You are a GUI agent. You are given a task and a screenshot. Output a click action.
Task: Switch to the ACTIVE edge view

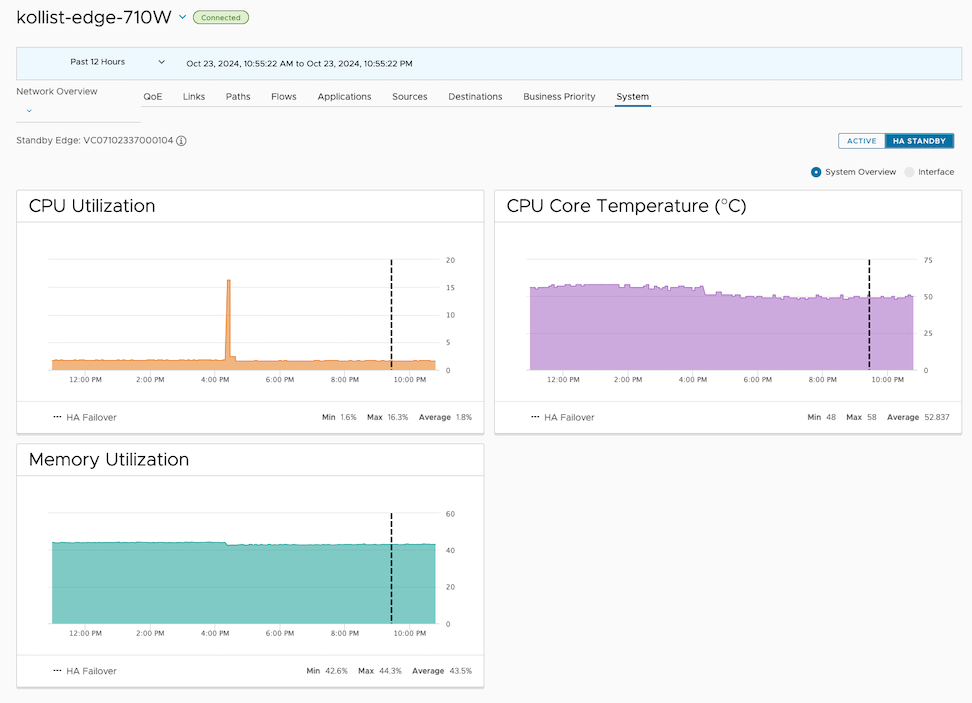[x=861, y=141]
